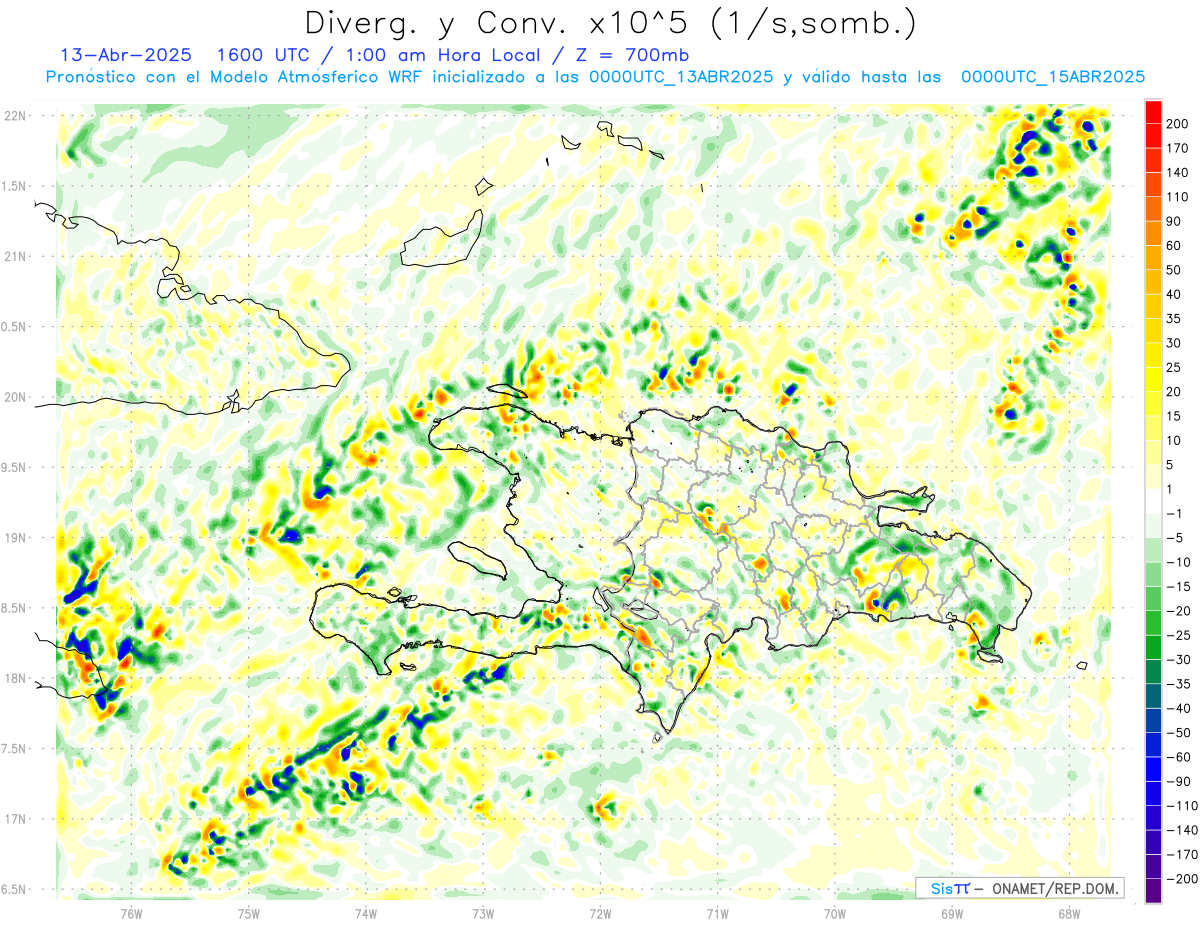Click the "72W" longitude label
1200x927 pixels.
click(x=600, y=913)
